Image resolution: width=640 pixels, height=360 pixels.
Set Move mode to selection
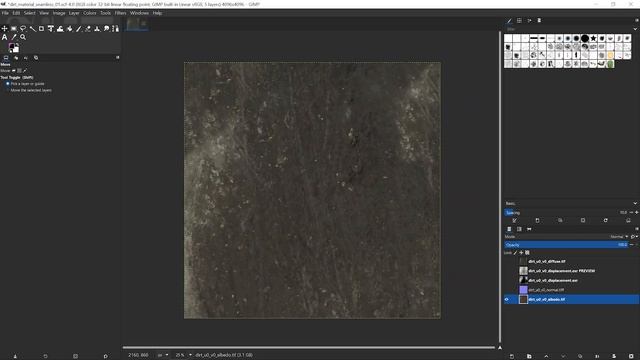pyautogui.click(x=19, y=71)
